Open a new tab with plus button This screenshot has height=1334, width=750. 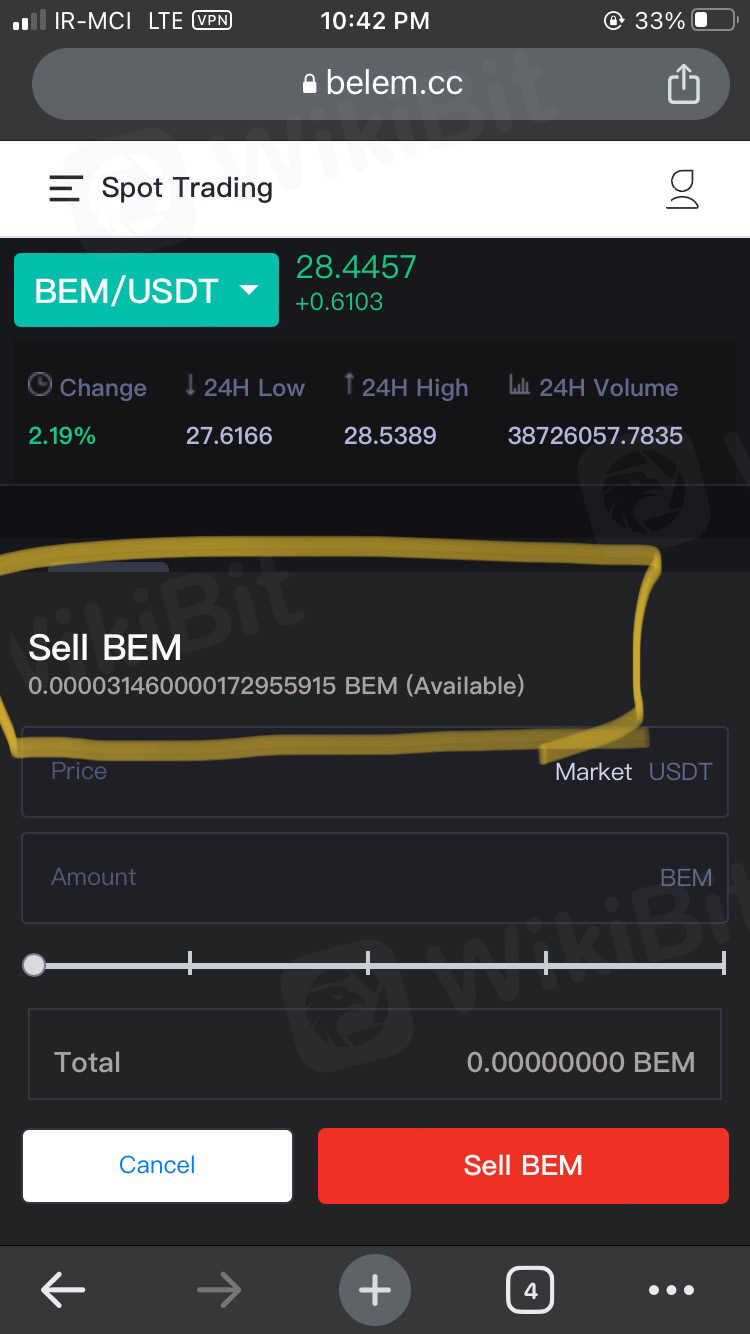pos(375,1290)
